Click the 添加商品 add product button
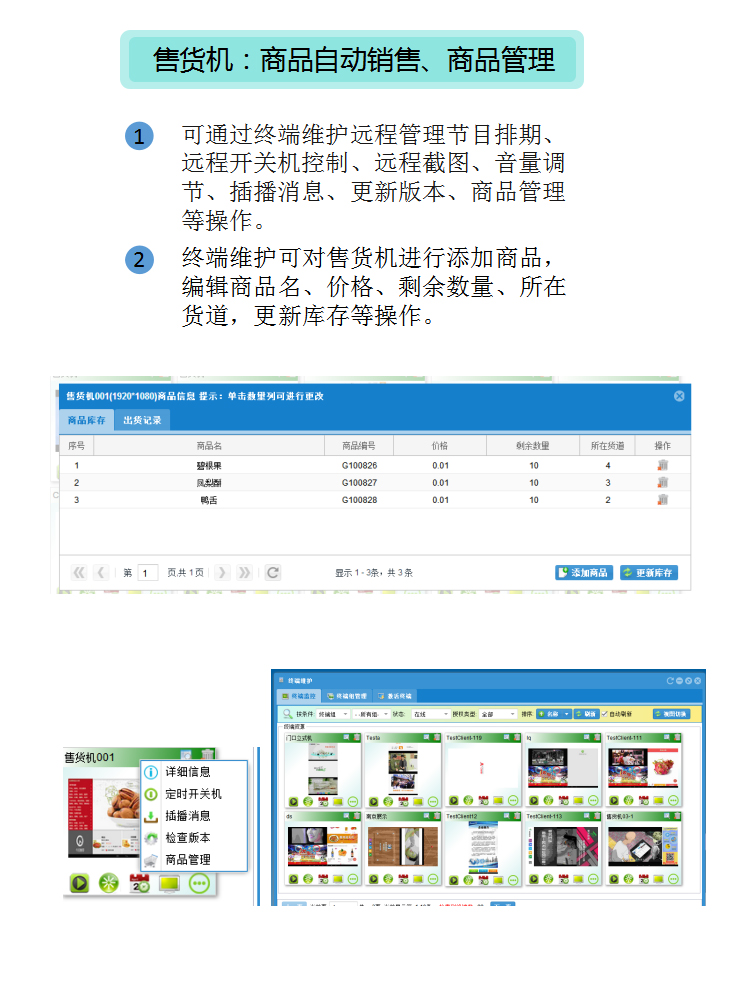 click(x=583, y=573)
